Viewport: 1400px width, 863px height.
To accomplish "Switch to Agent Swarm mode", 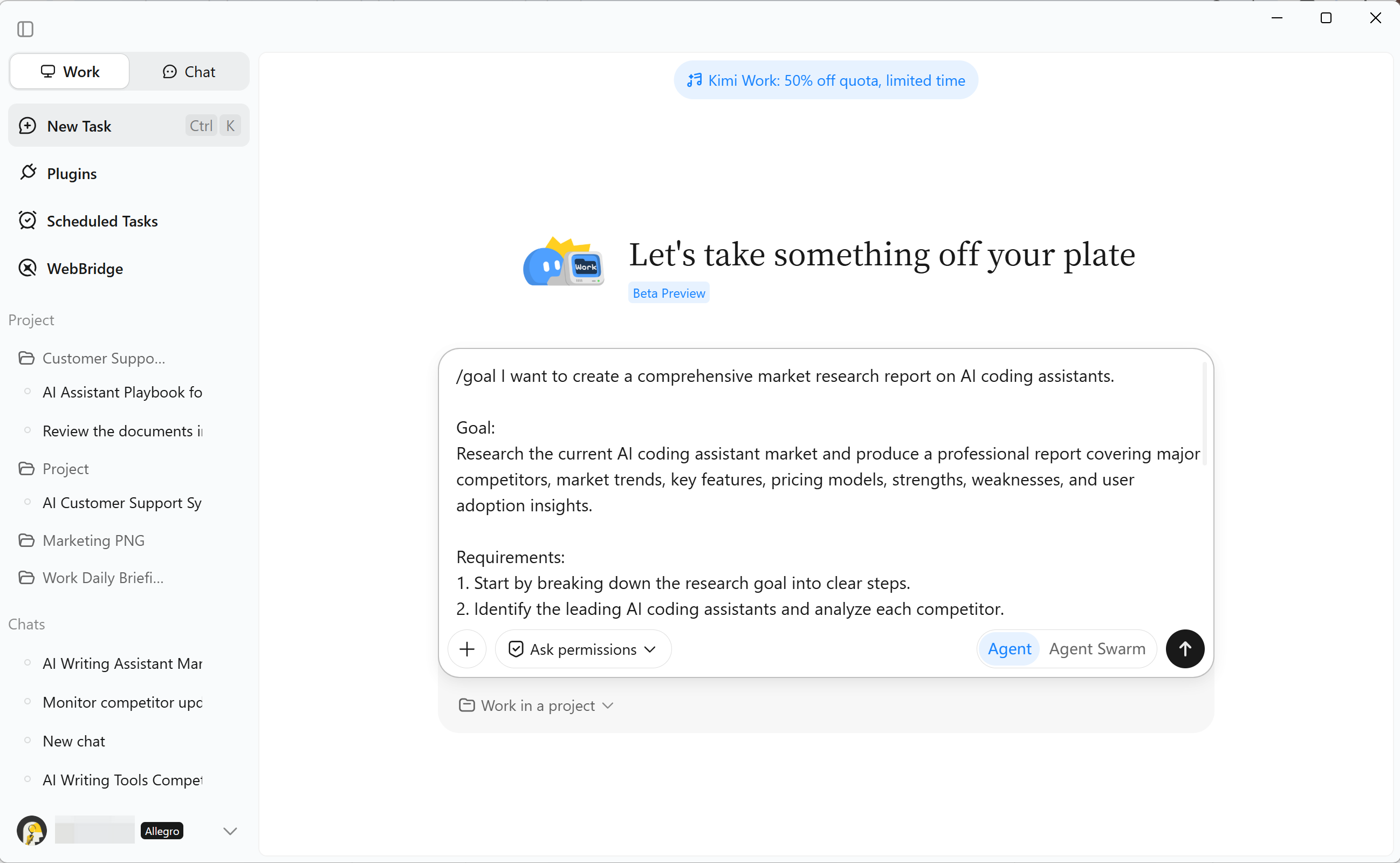I will pyautogui.click(x=1096, y=649).
